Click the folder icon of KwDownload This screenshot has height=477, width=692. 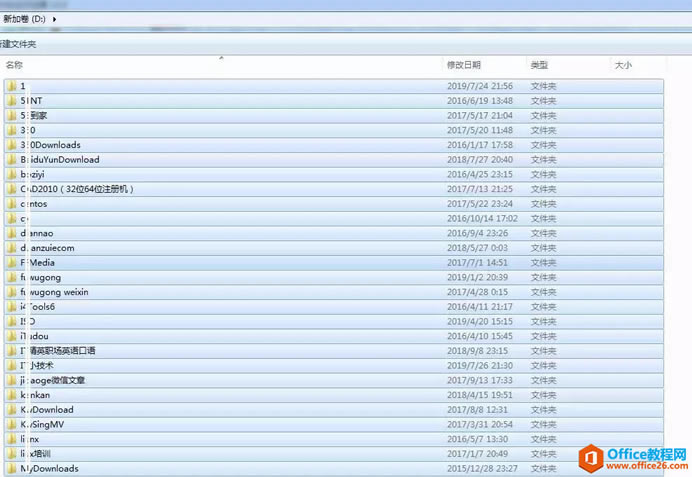pyautogui.click(x=12, y=409)
